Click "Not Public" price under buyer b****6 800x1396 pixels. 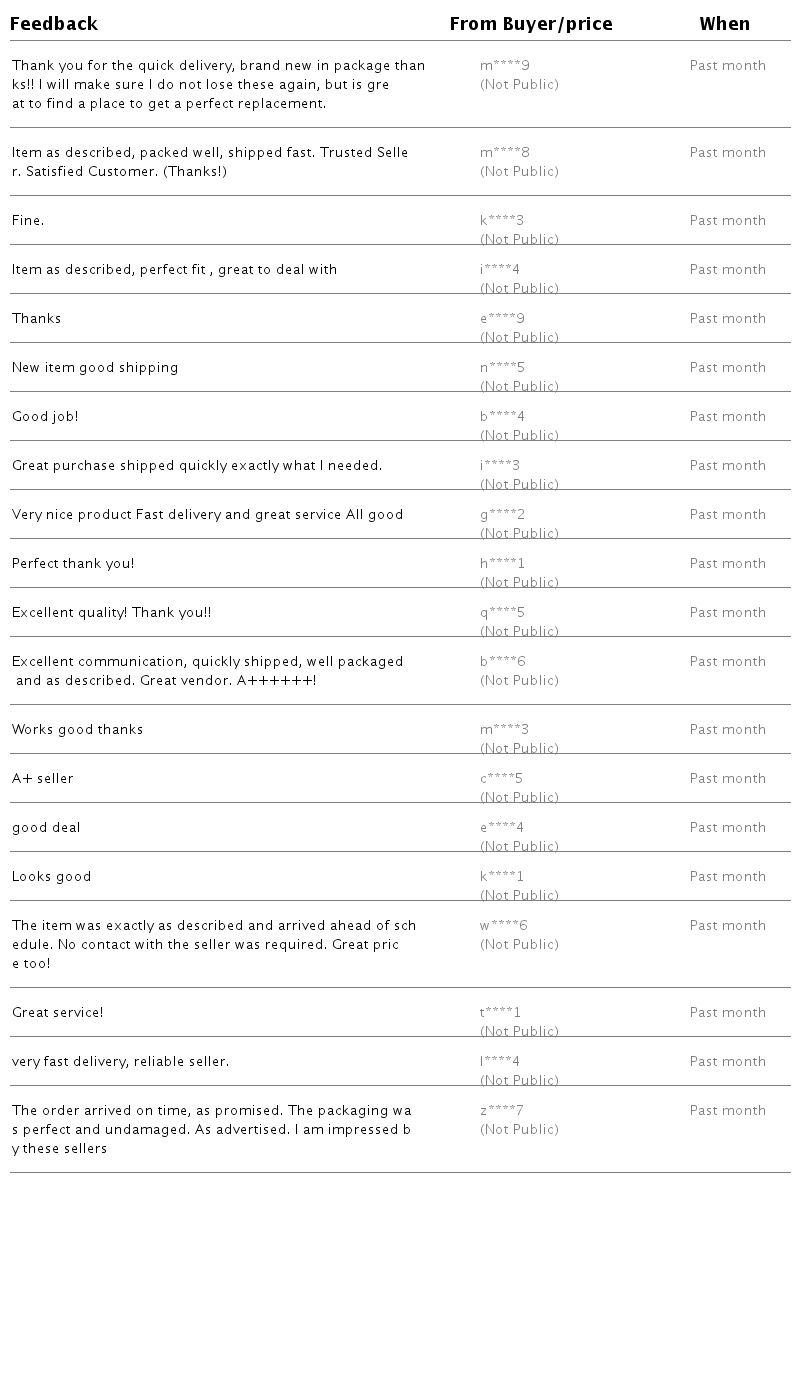tap(519, 681)
